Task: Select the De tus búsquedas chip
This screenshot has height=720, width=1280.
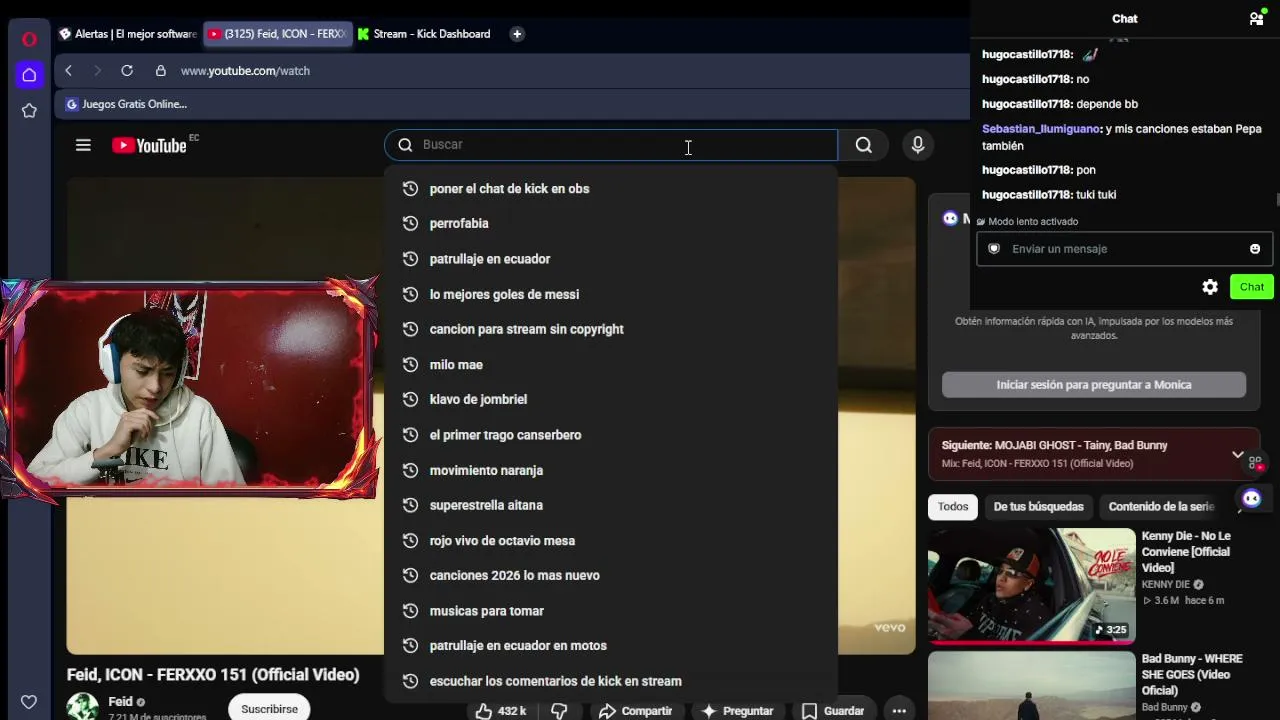Action: coord(1038,507)
